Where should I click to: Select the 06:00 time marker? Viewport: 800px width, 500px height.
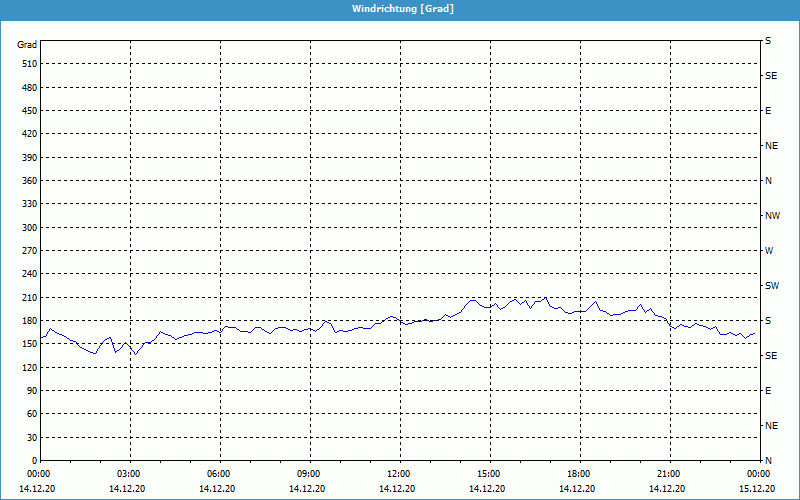tap(219, 474)
